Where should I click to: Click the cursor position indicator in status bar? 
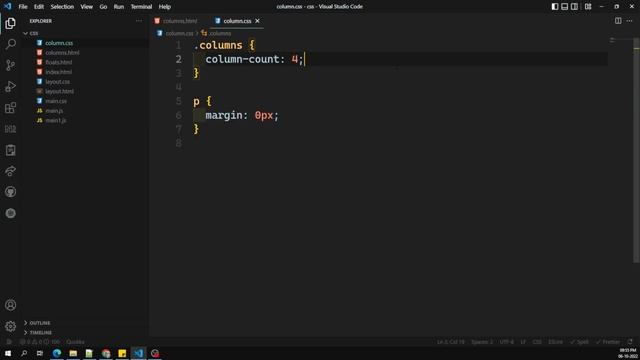451,342
